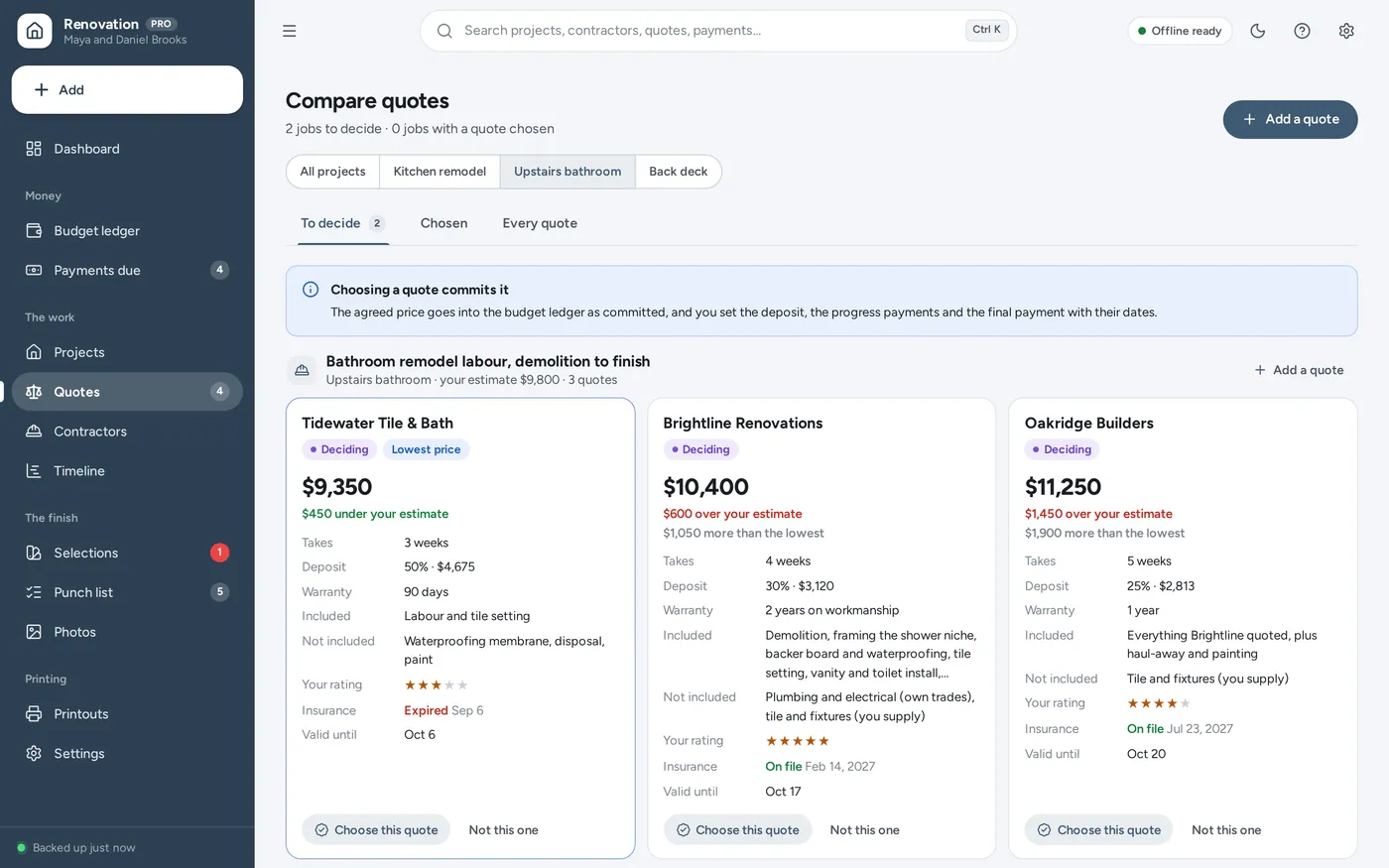Click Add a quote link beside bathroom job
The image size is (1389, 868).
[1299, 370]
